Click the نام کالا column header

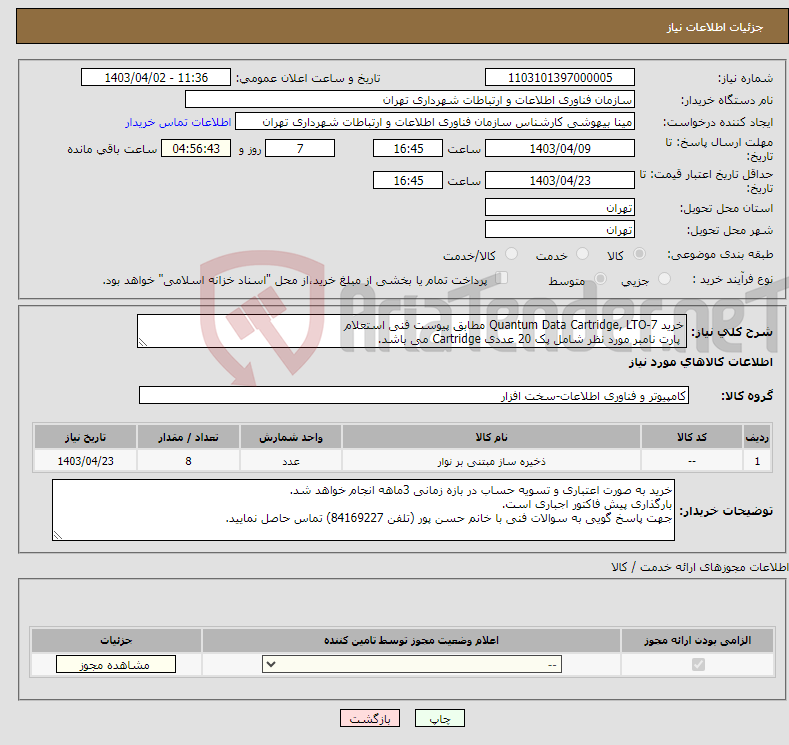(x=491, y=437)
